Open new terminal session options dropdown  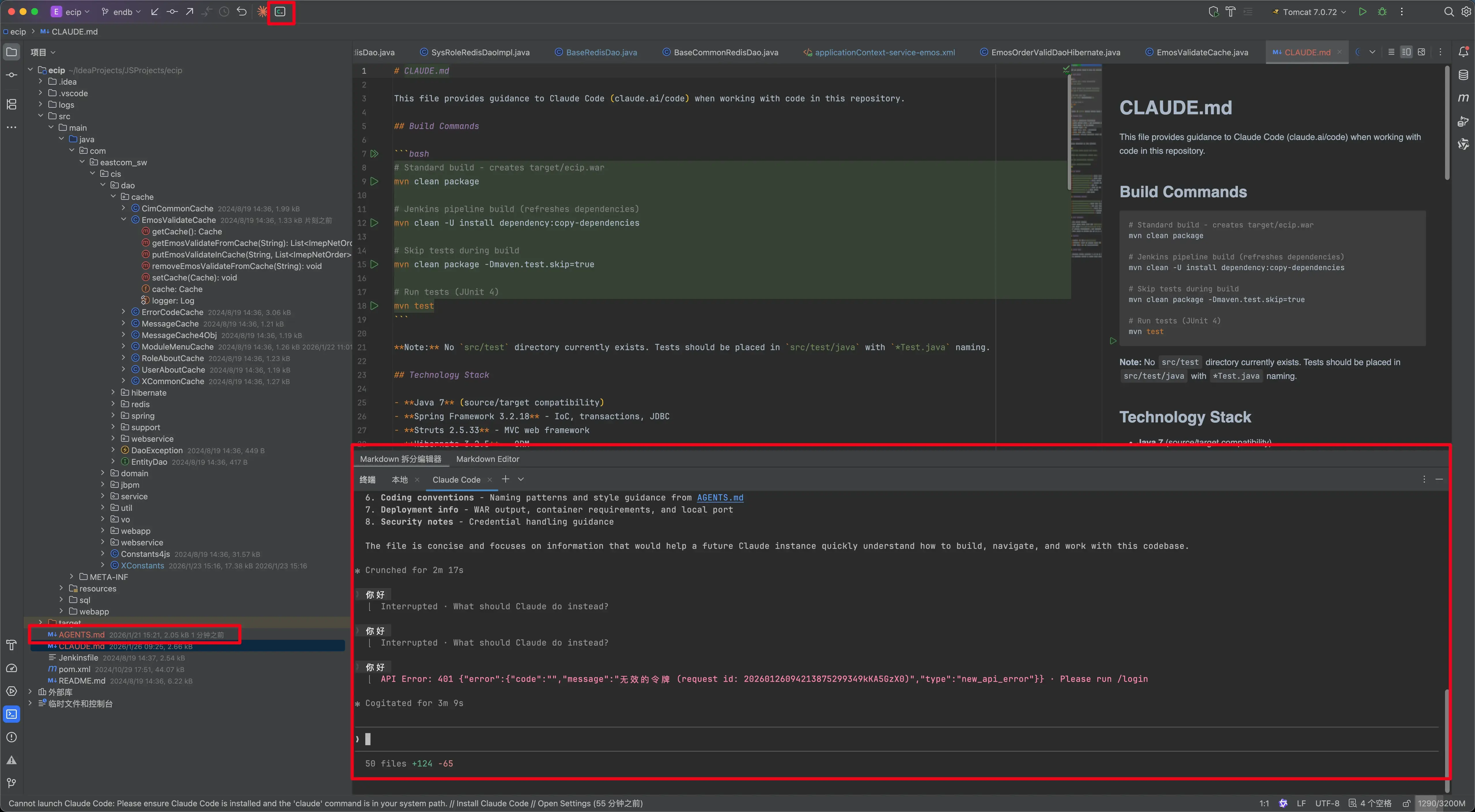click(521, 479)
